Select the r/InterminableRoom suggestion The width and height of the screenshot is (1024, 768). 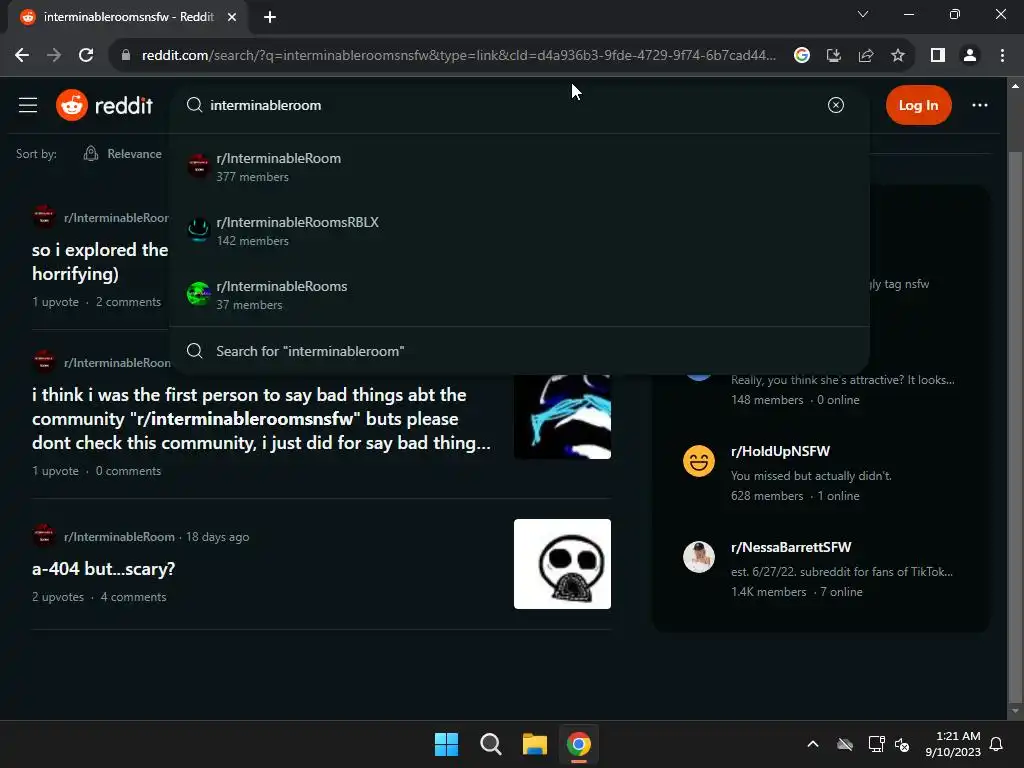pyautogui.click(x=519, y=167)
